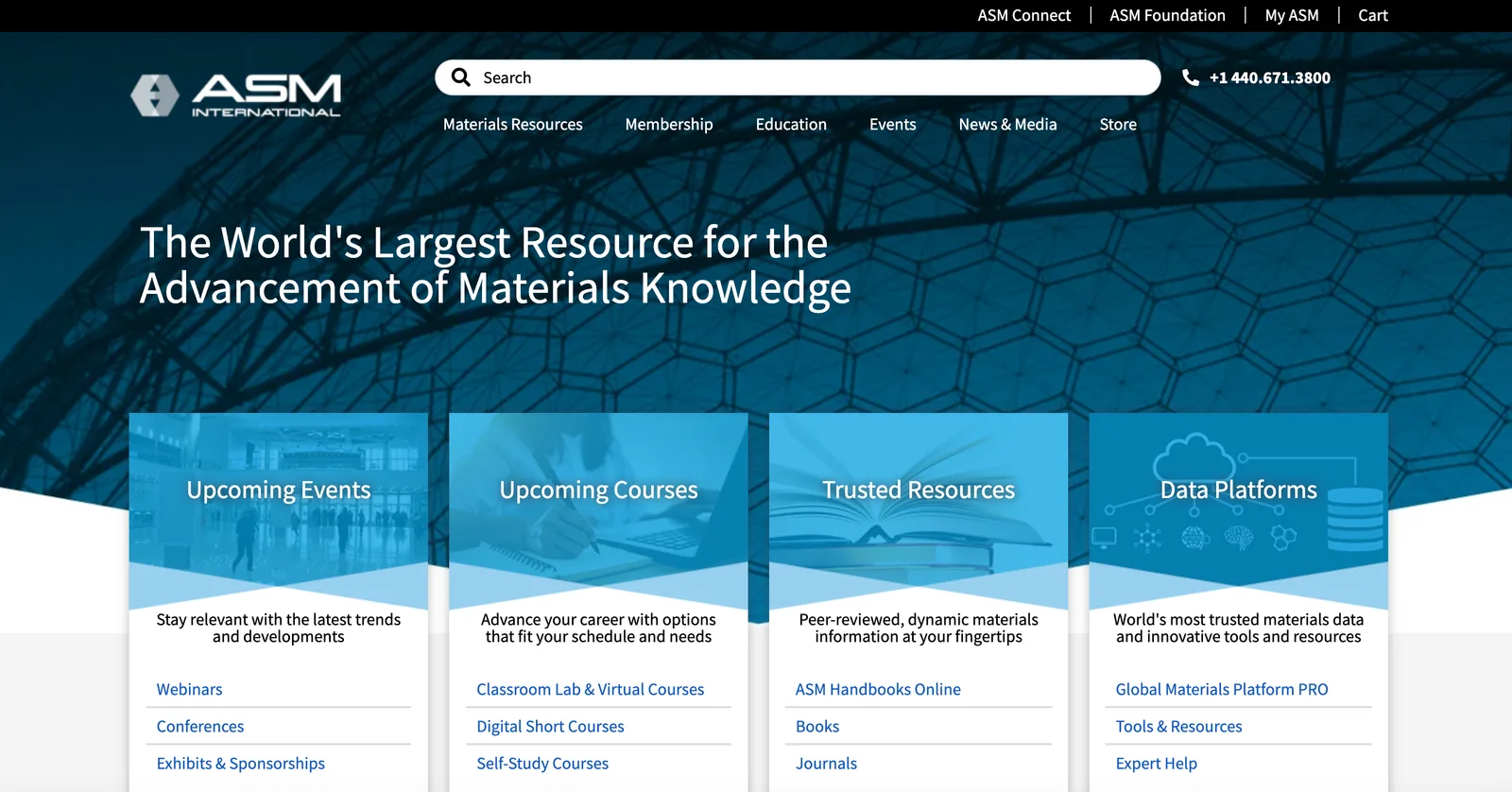Image resolution: width=1512 pixels, height=792 pixels.
Task: Open Books link
Action: point(817,726)
